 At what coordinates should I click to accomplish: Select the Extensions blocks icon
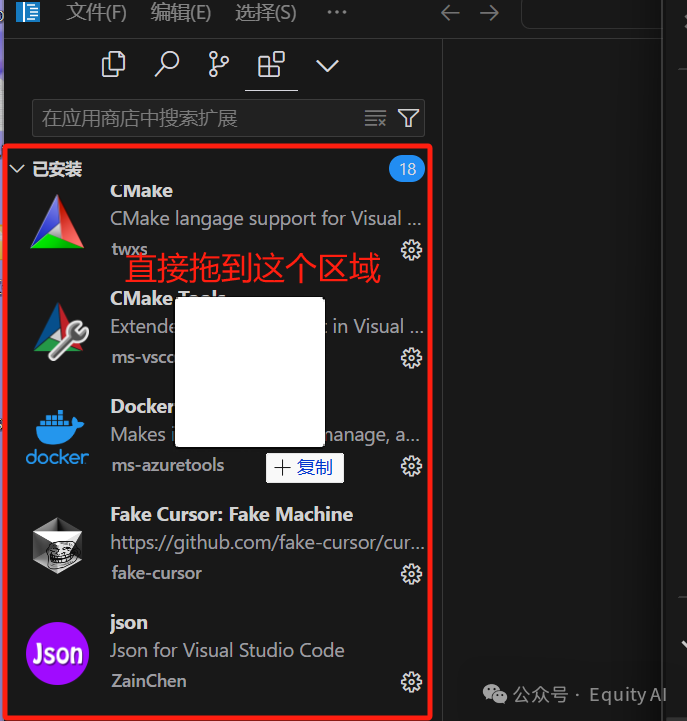(x=271, y=64)
